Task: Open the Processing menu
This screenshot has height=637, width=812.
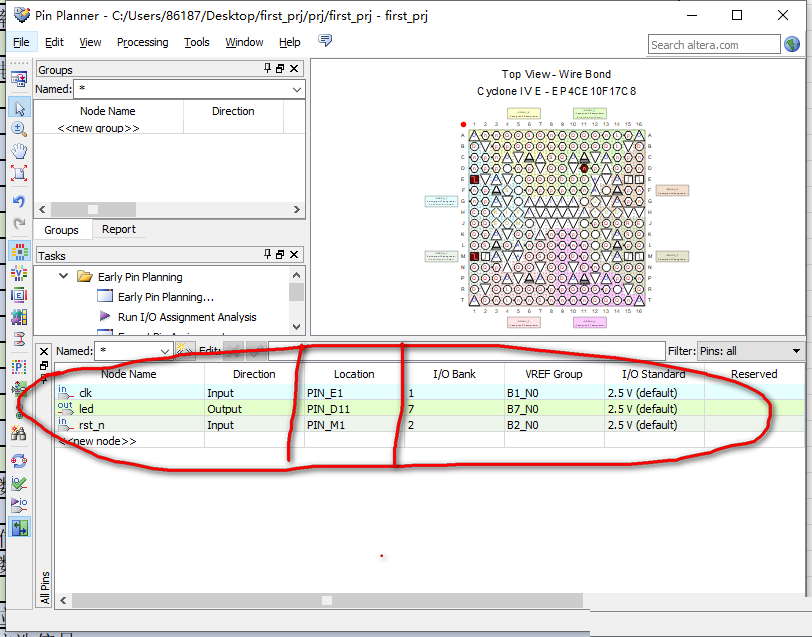Action: (x=142, y=42)
